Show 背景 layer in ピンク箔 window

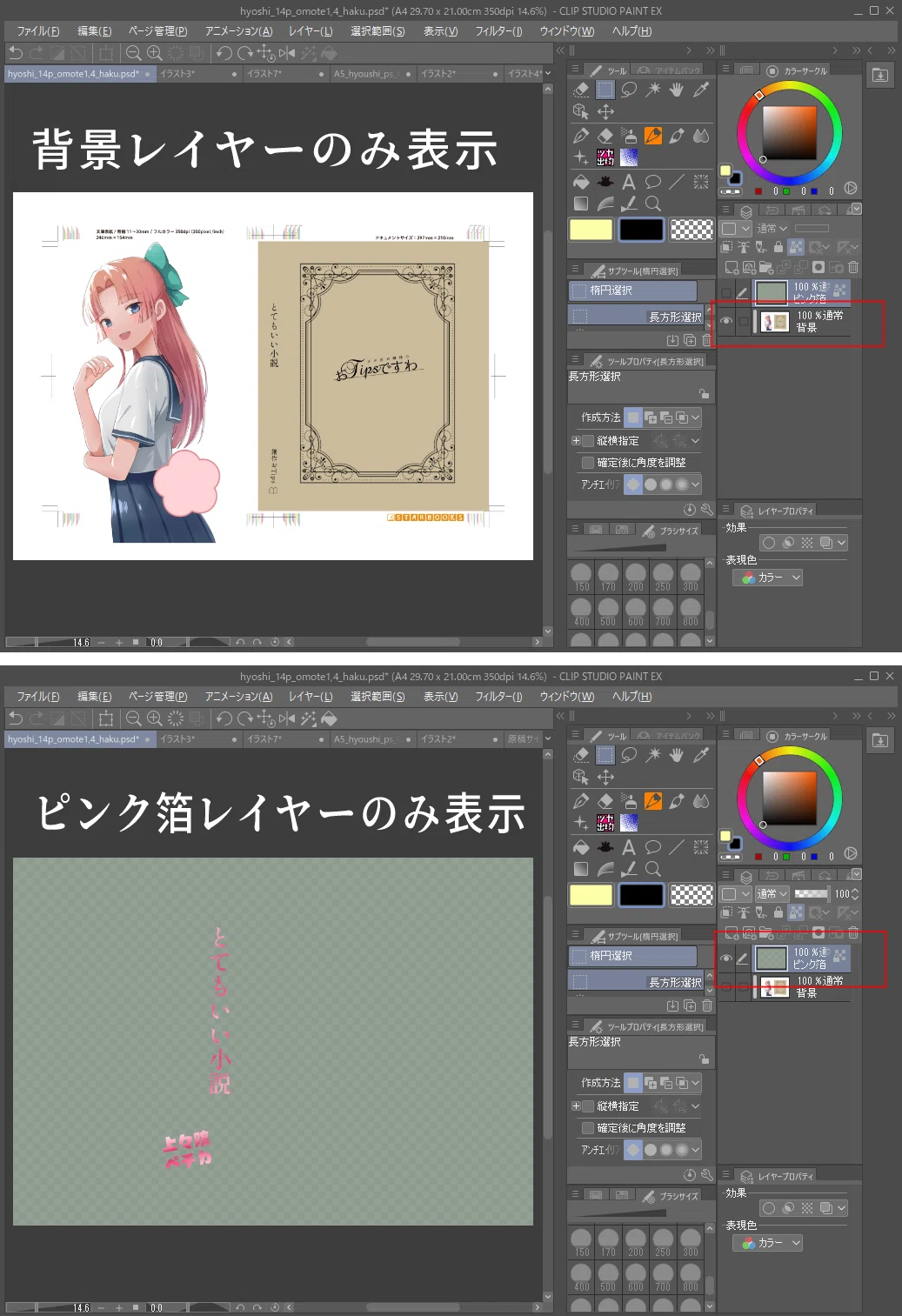pyautogui.click(x=726, y=986)
